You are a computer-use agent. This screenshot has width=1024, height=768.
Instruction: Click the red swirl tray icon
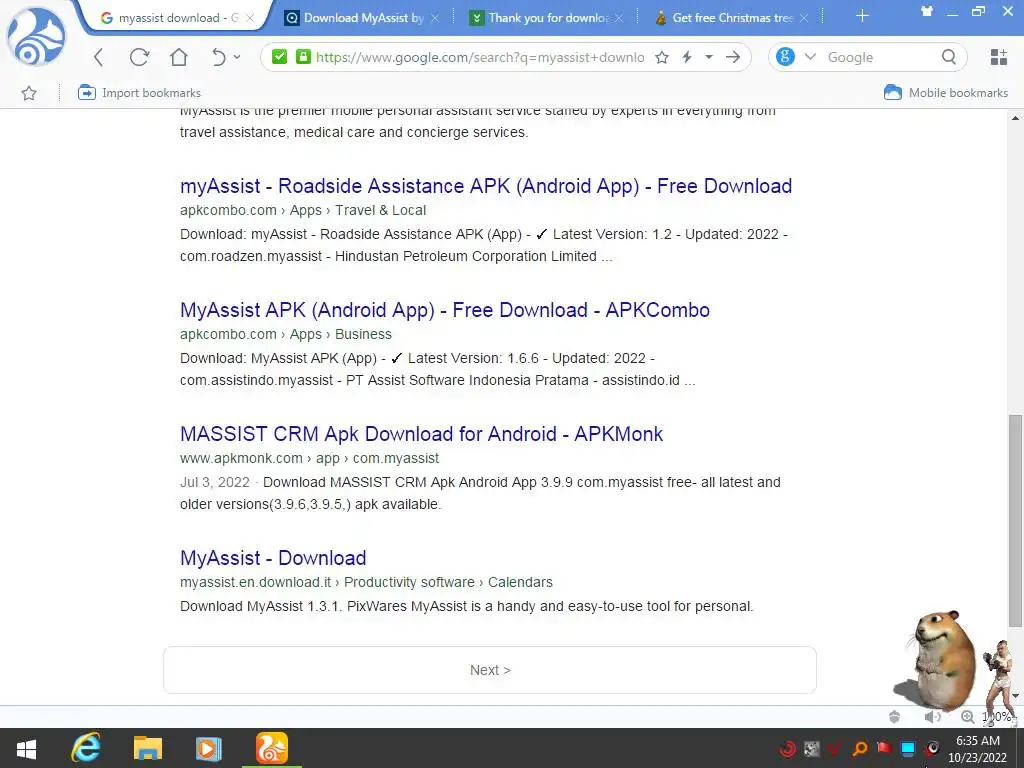788,748
